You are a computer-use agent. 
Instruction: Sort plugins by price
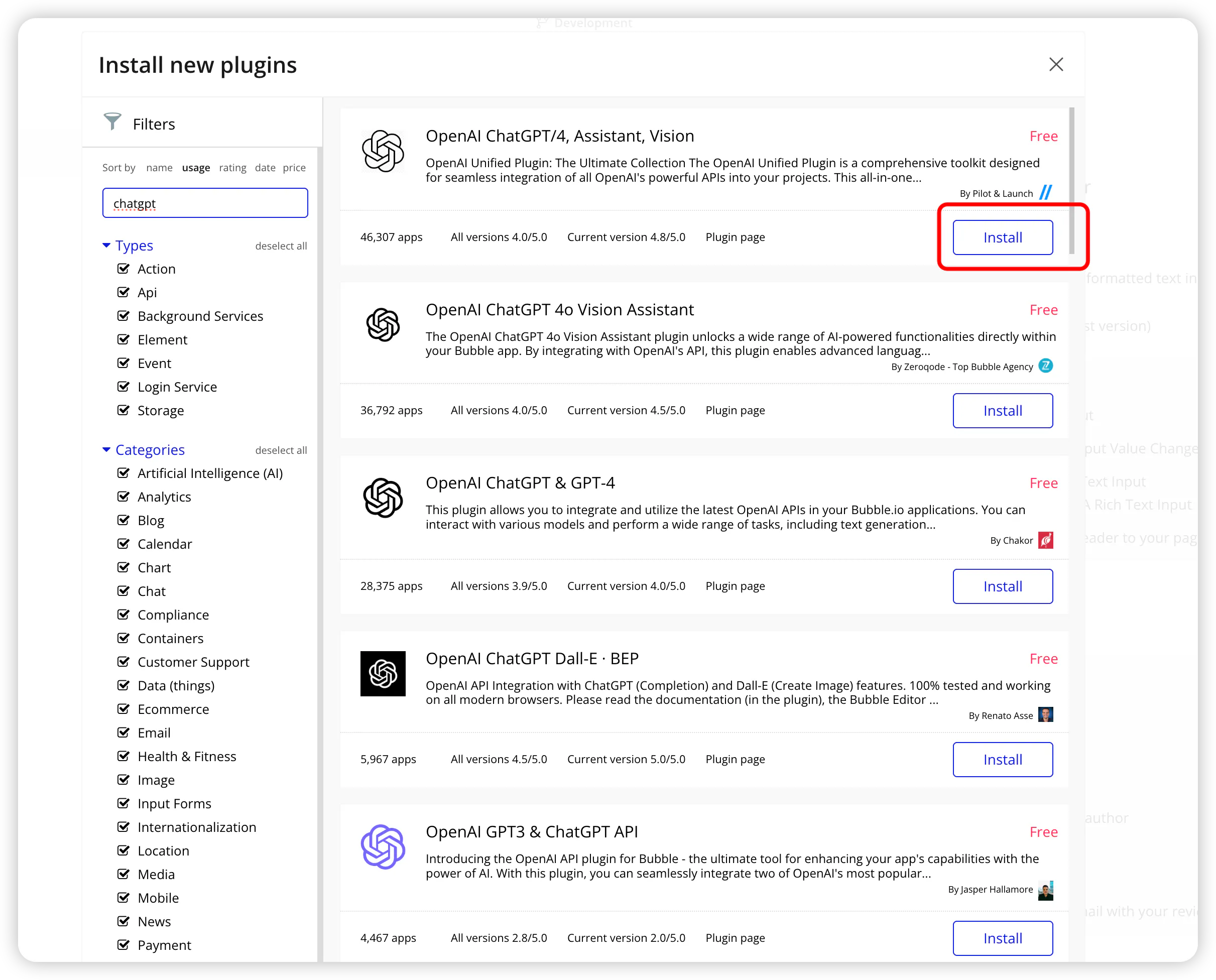coord(294,168)
